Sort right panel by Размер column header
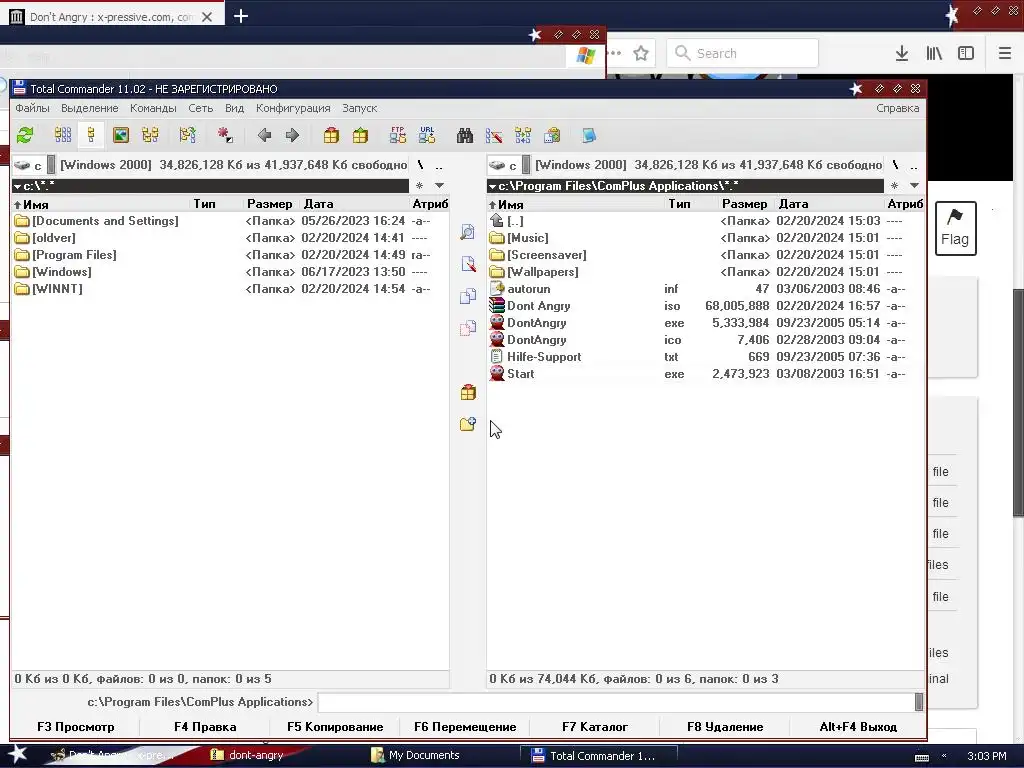 744,204
